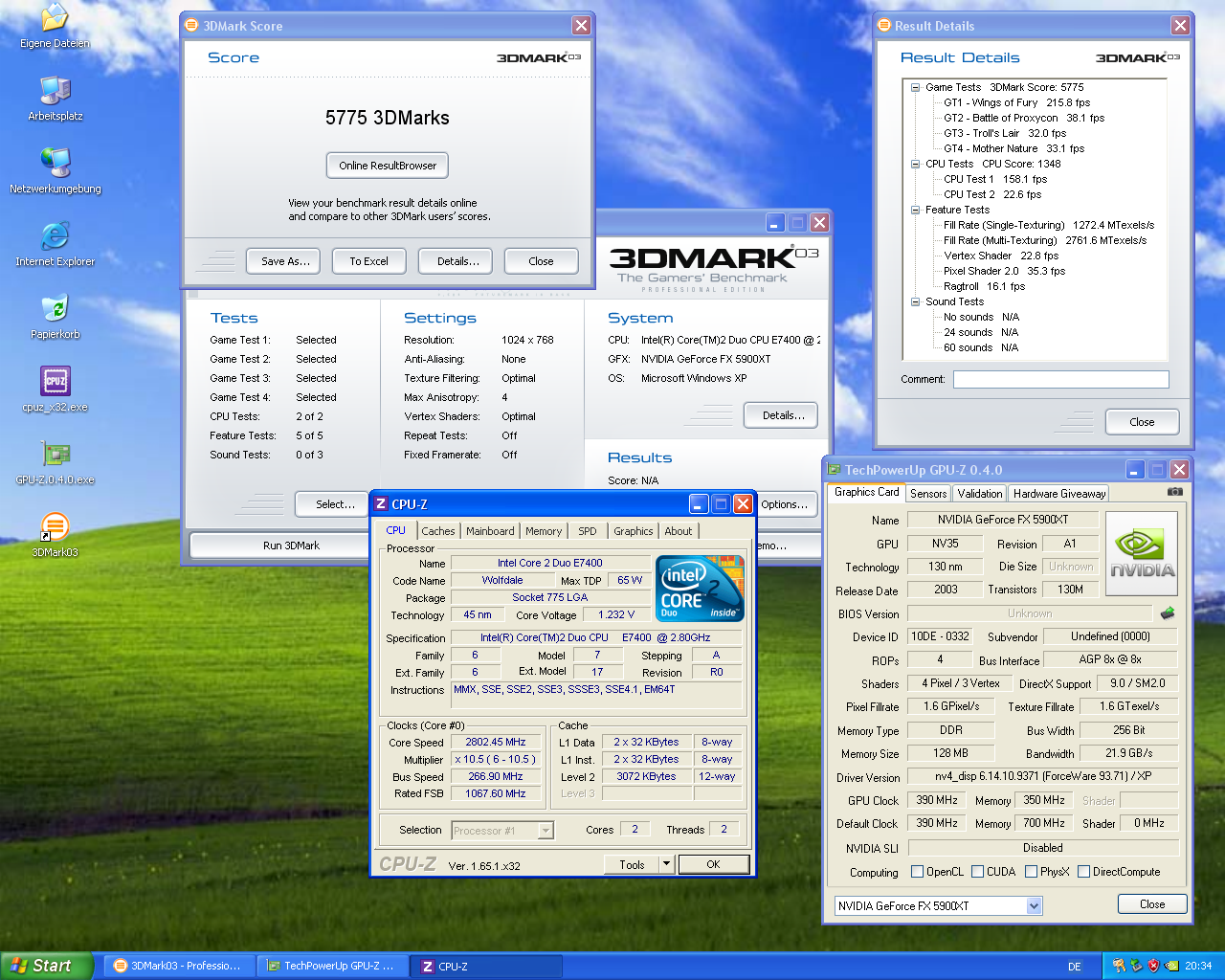Click Intel Core 2 Duo logo in CPU-Z
1225x980 pixels.
[x=701, y=589]
